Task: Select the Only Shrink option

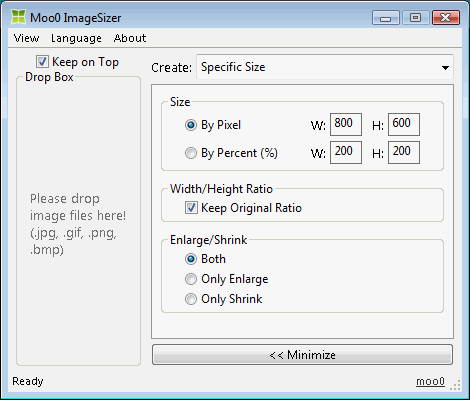Action: coord(191,299)
